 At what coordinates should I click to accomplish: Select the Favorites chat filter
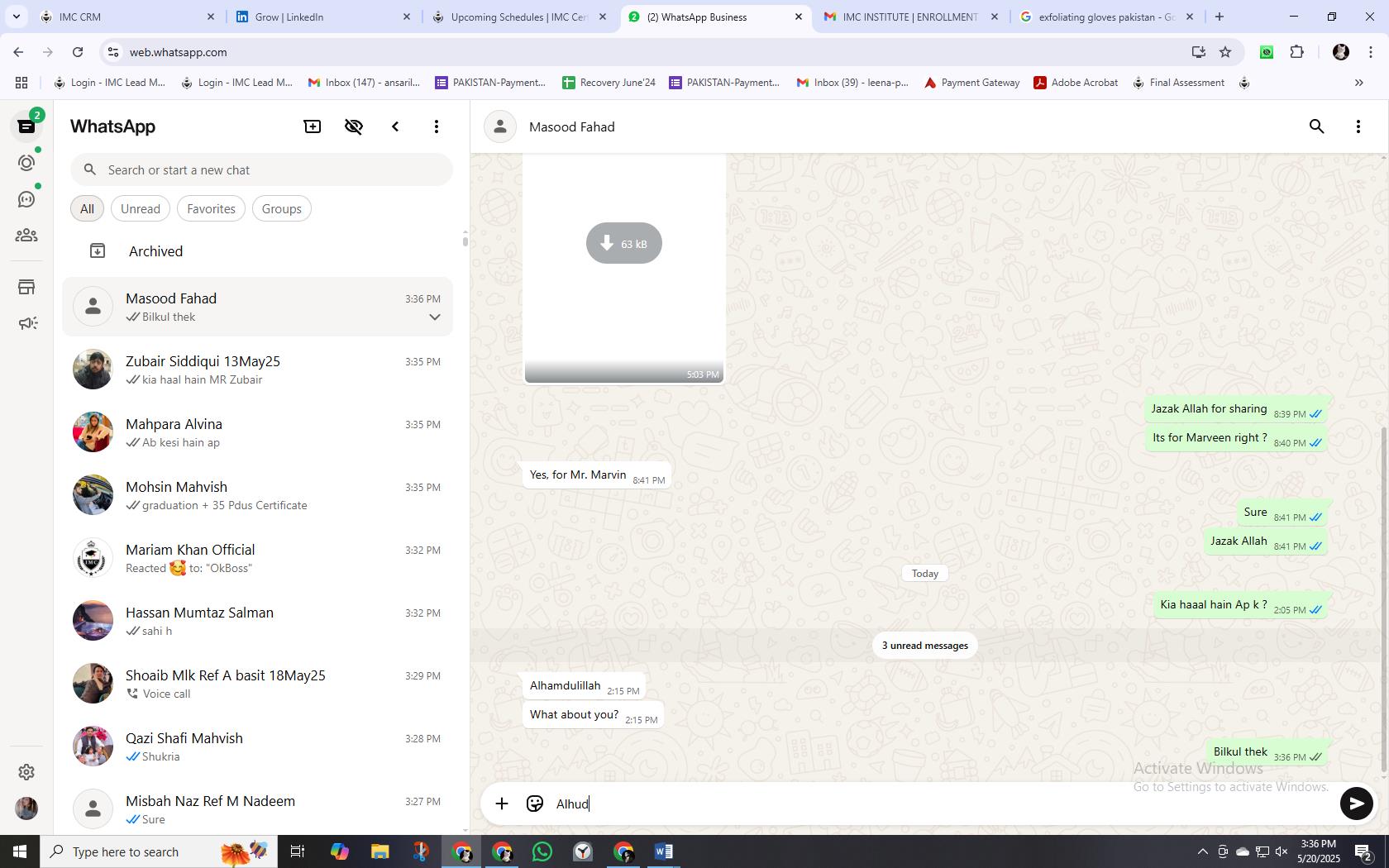[x=211, y=209]
